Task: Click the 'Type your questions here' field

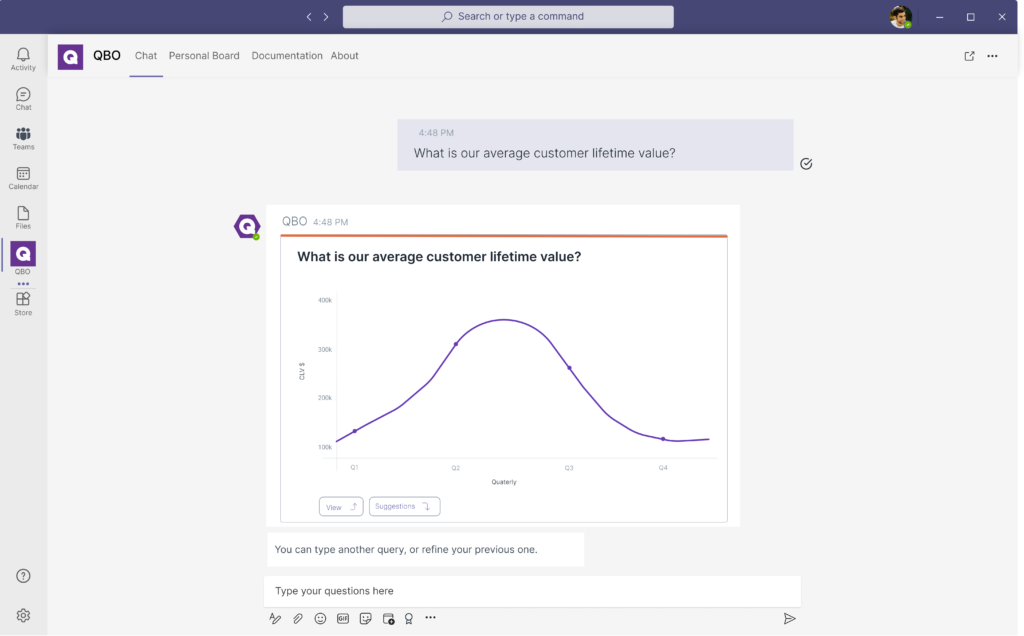Action: (x=532, y=591)
